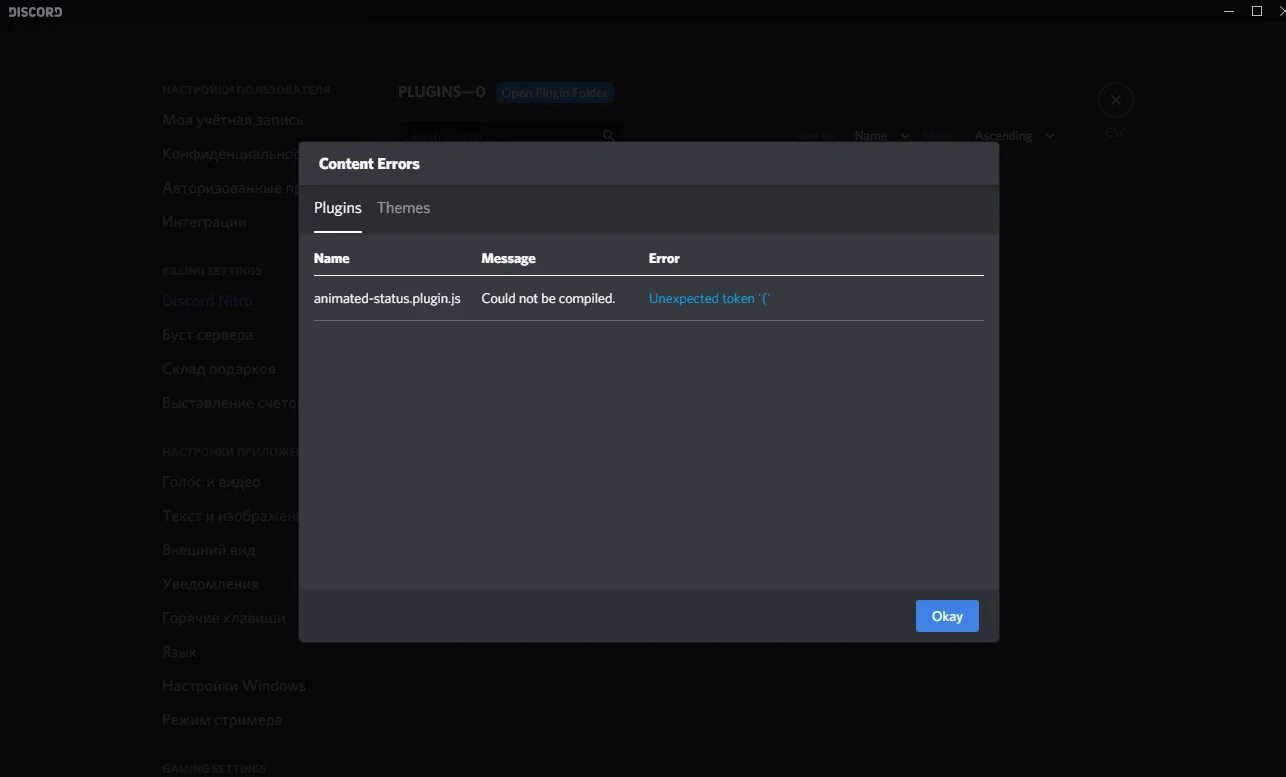The image size is (1286, 777).
Task: Open Внешний вид settings
Action: coord(209,550)
